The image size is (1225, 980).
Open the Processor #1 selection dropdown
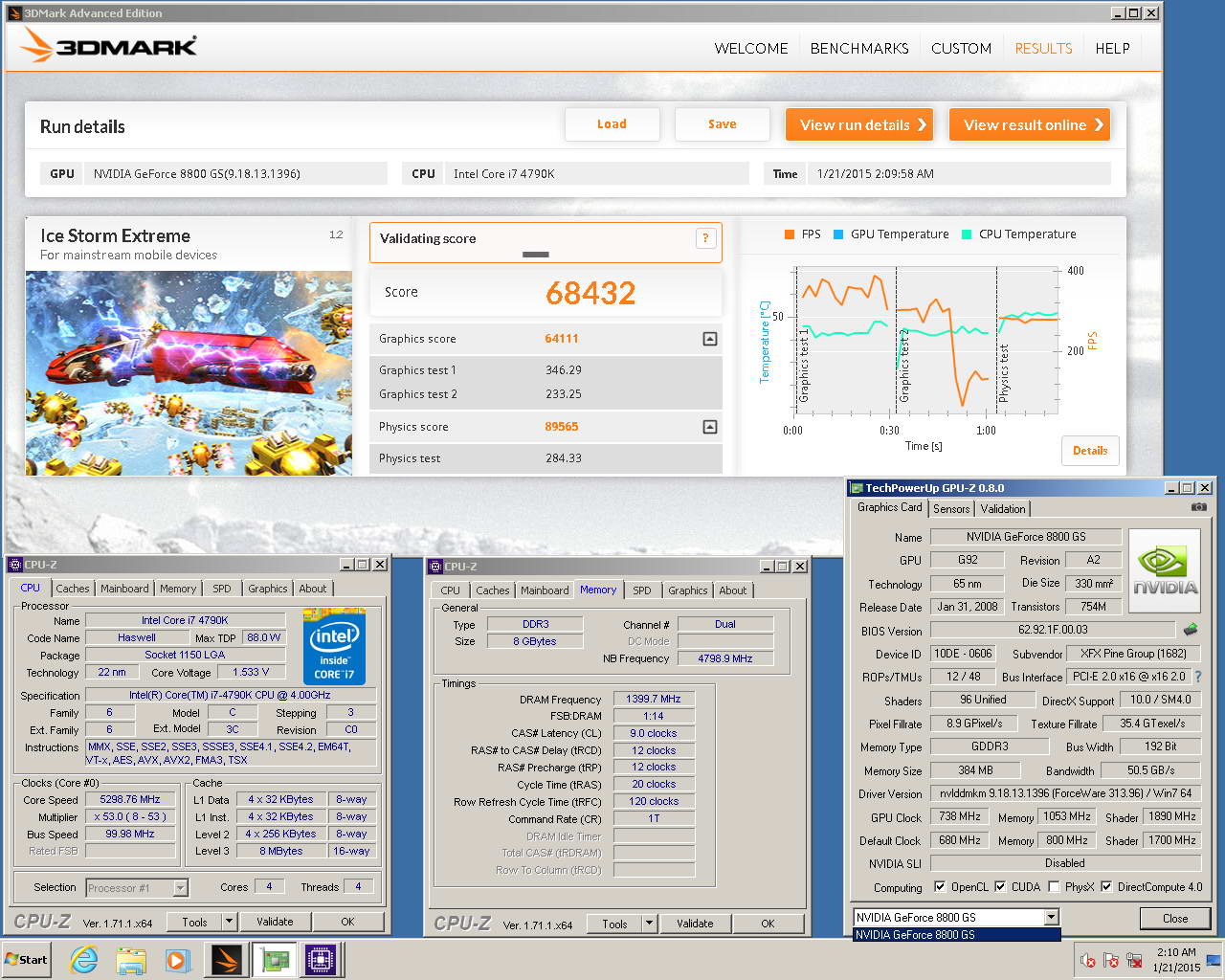click(180, 888)
